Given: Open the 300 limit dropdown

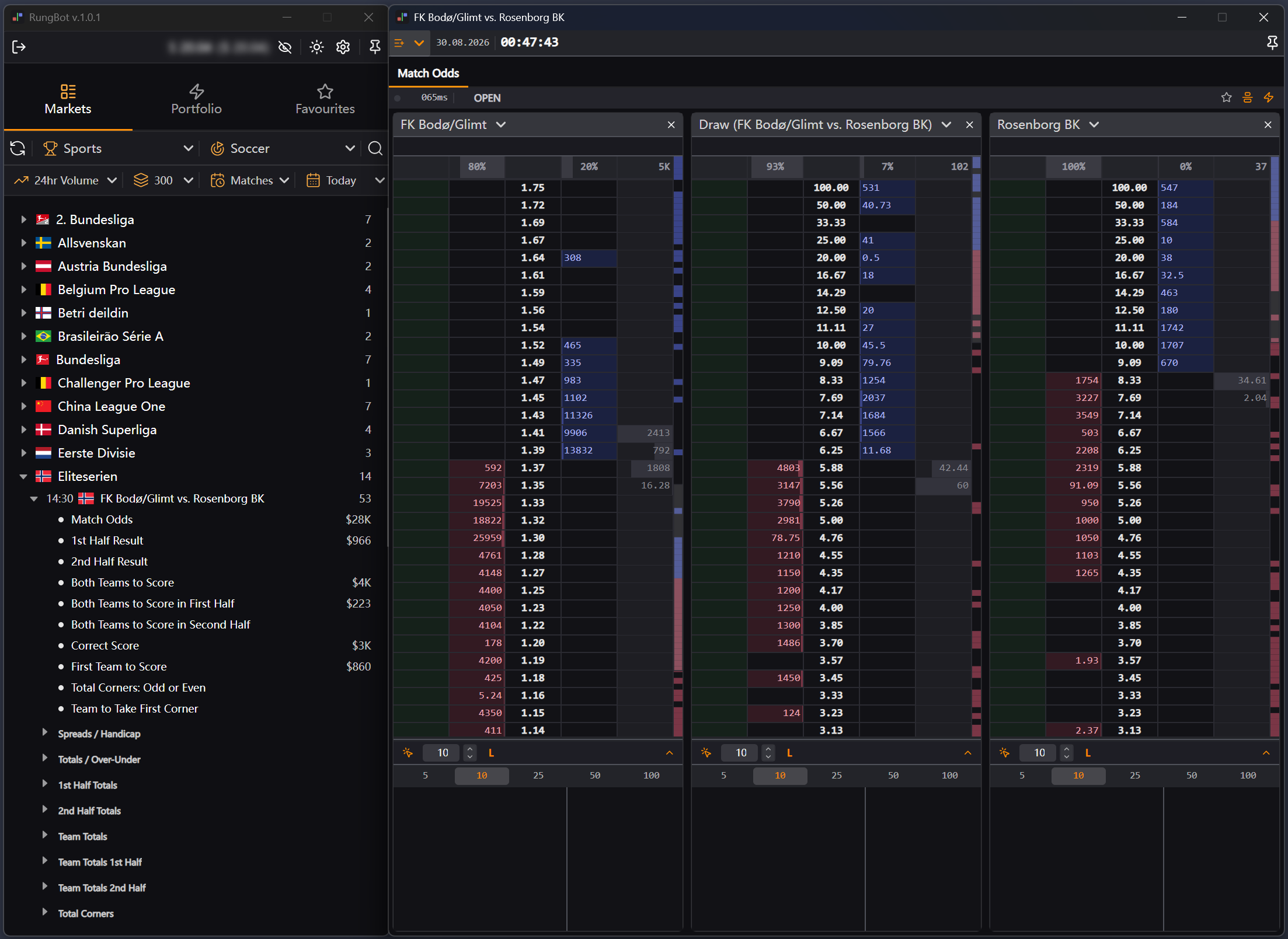Looking at the screenshot, I should click(163, 180).
